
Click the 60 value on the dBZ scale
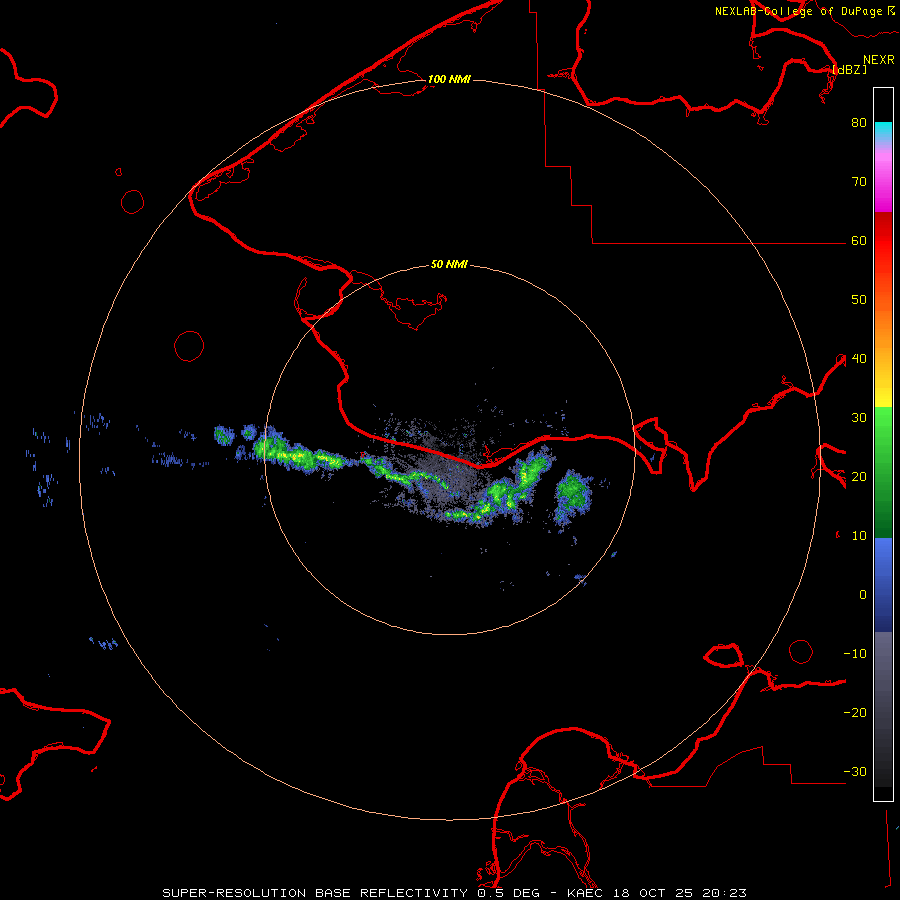point(859,241)
